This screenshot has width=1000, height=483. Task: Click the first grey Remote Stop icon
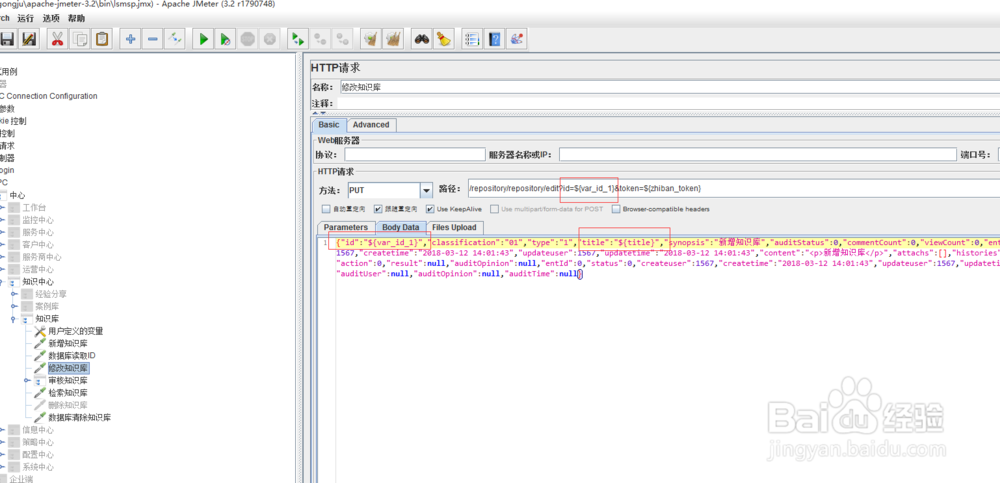pos(321,39)
